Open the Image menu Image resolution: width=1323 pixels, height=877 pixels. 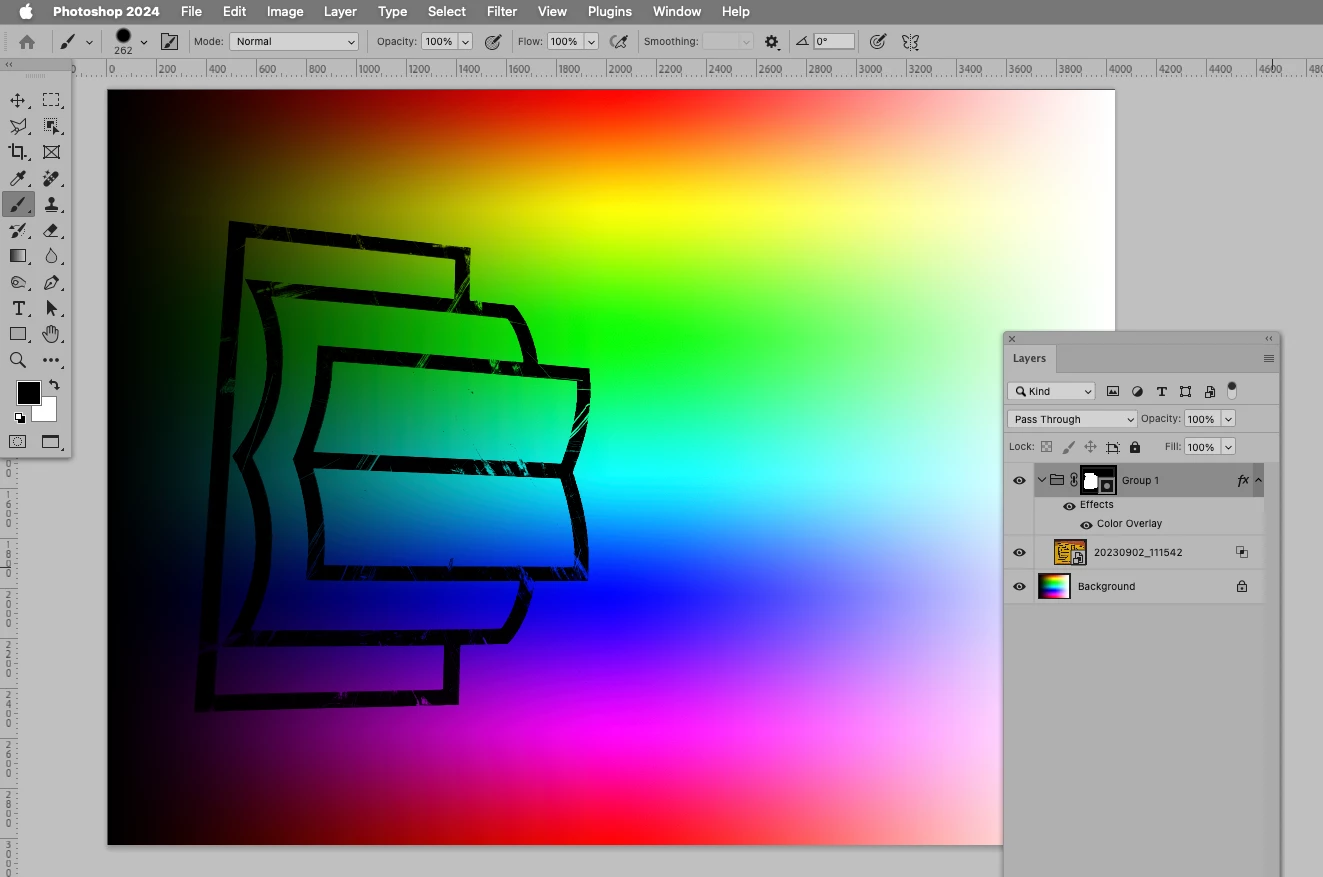(x=285, y=11)
